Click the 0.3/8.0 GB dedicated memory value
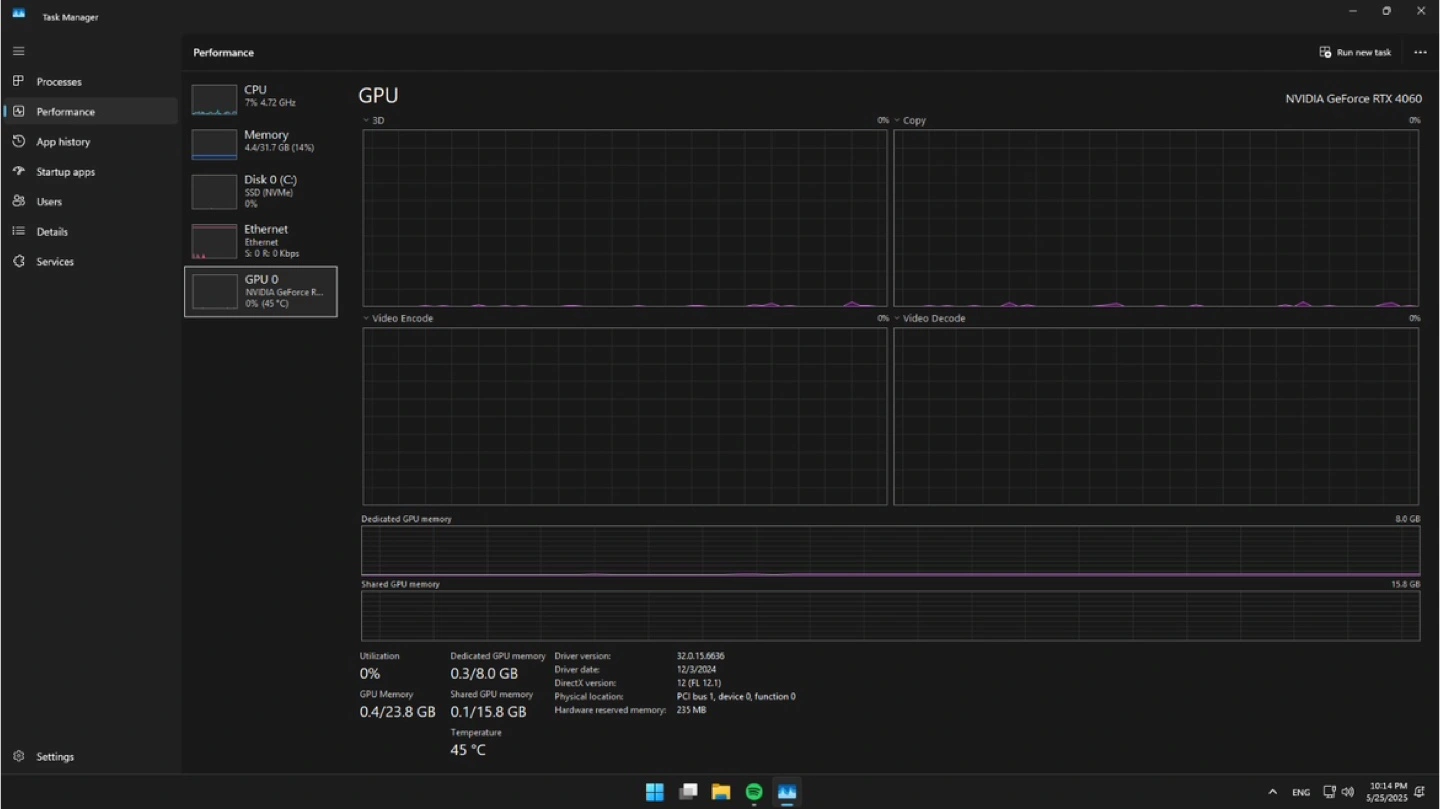This screenshot has width=1440, height=809. point(484,674)
